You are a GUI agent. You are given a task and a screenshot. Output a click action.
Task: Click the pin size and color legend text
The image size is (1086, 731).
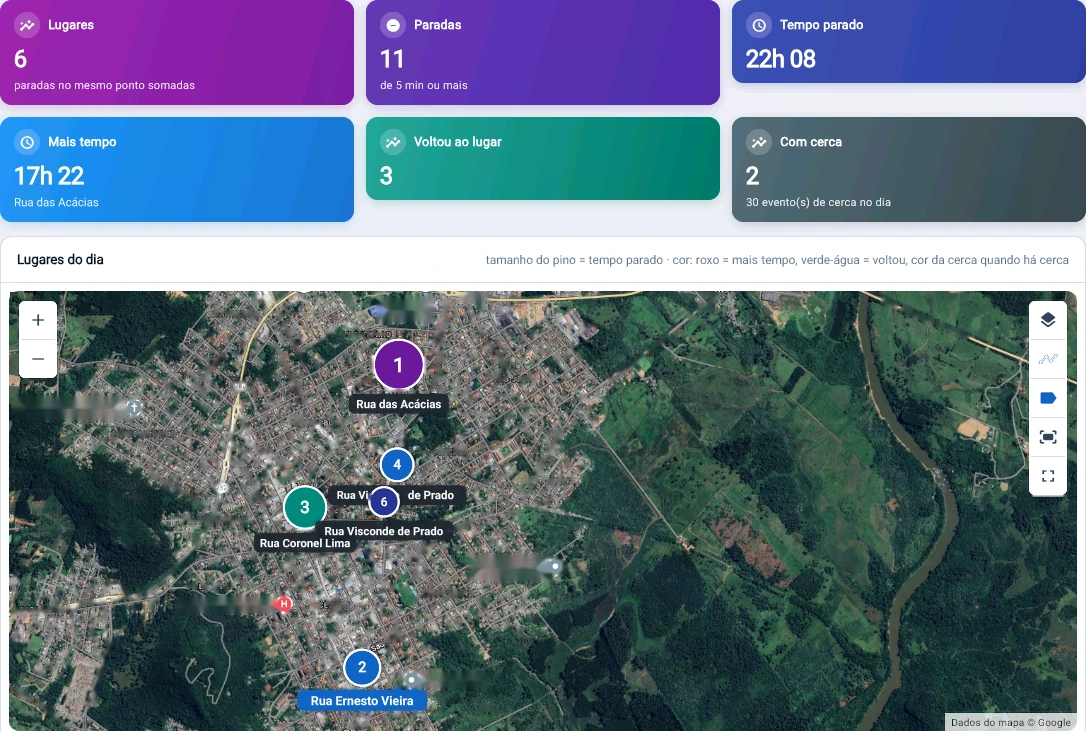click(777, 260)
